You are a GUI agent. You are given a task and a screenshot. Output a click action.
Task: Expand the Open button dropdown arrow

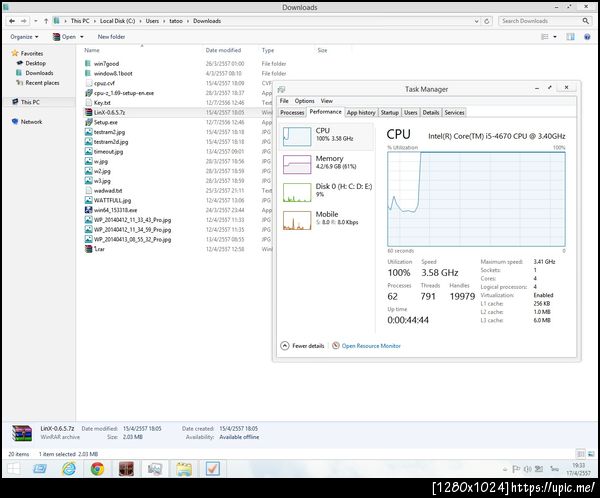tap(82, 37)
